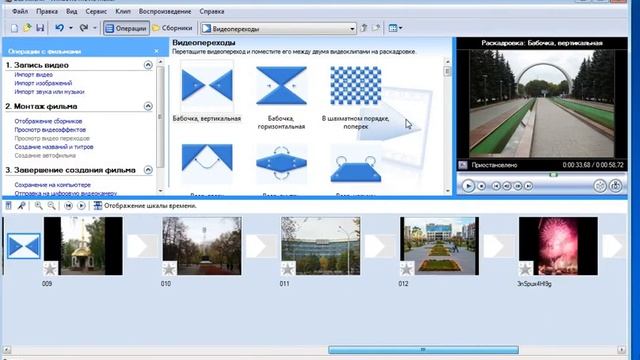Create a new collection folder
Viewport: 640px width, 360px height.
click(376, 28)
